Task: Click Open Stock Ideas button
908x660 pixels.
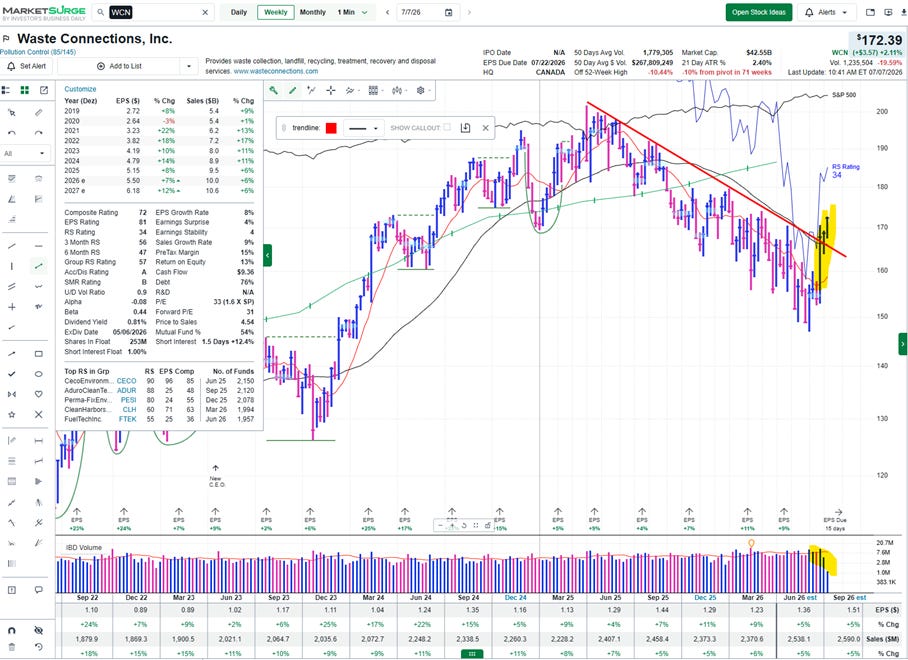Action: point(759,12)
